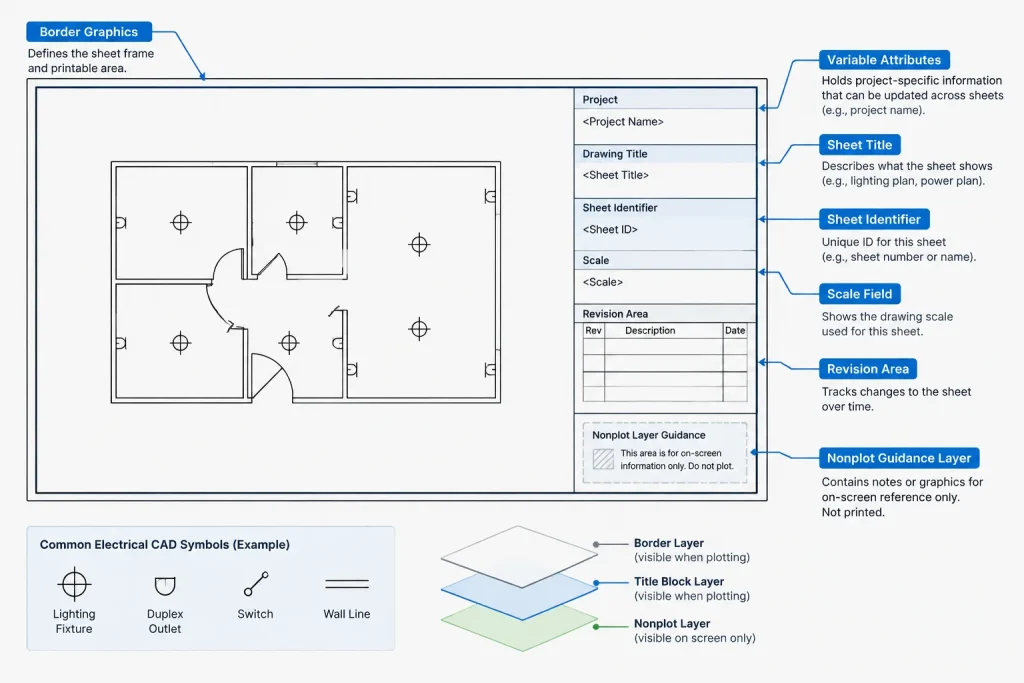Click the blue Variable Attributes callout label

884,59
